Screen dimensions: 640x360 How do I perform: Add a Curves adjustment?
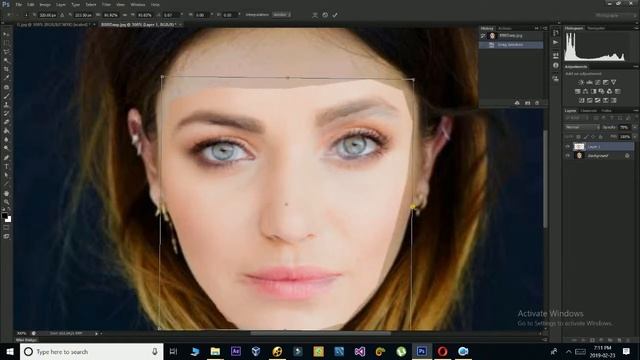(598, 82)
